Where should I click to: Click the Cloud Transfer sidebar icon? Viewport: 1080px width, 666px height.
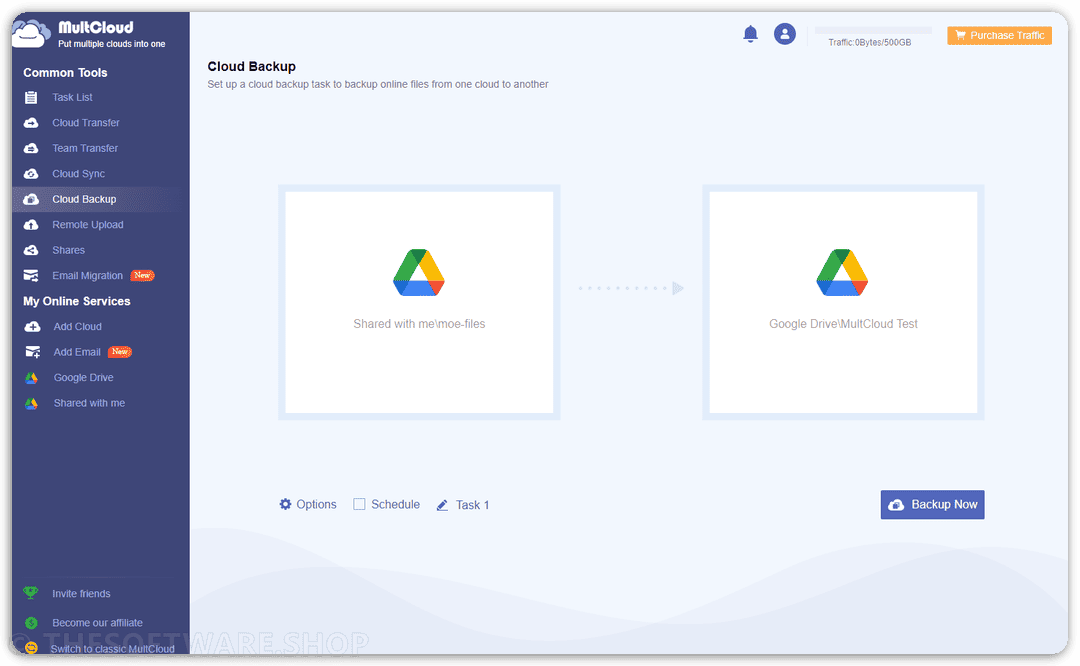pos(31,123)
